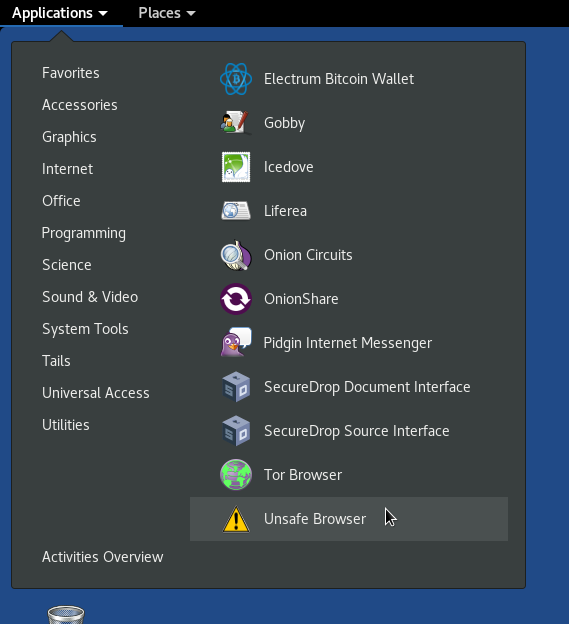
Task: Click the OnionShare purple circle icon
Action: tap(236, 299)
